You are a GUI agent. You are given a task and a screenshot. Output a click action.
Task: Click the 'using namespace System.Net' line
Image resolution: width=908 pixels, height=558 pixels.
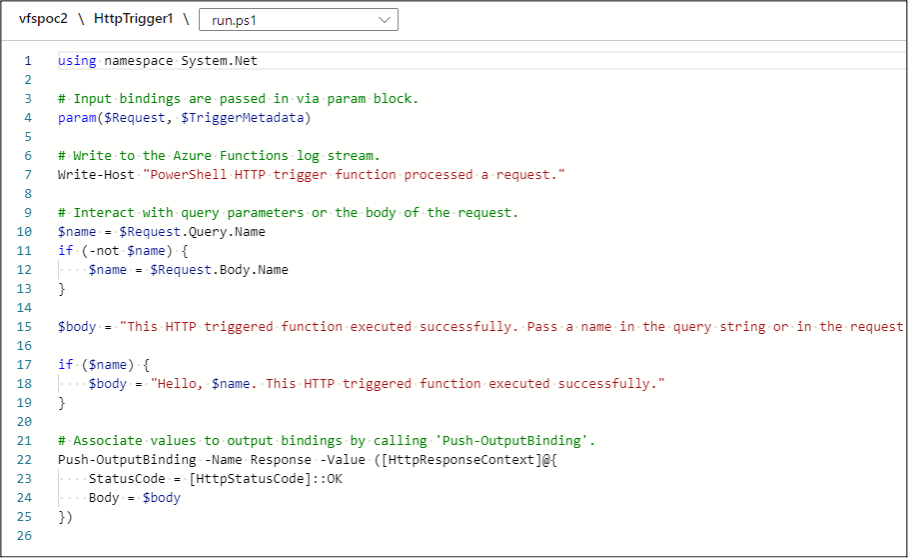click(x=158, y=61)
